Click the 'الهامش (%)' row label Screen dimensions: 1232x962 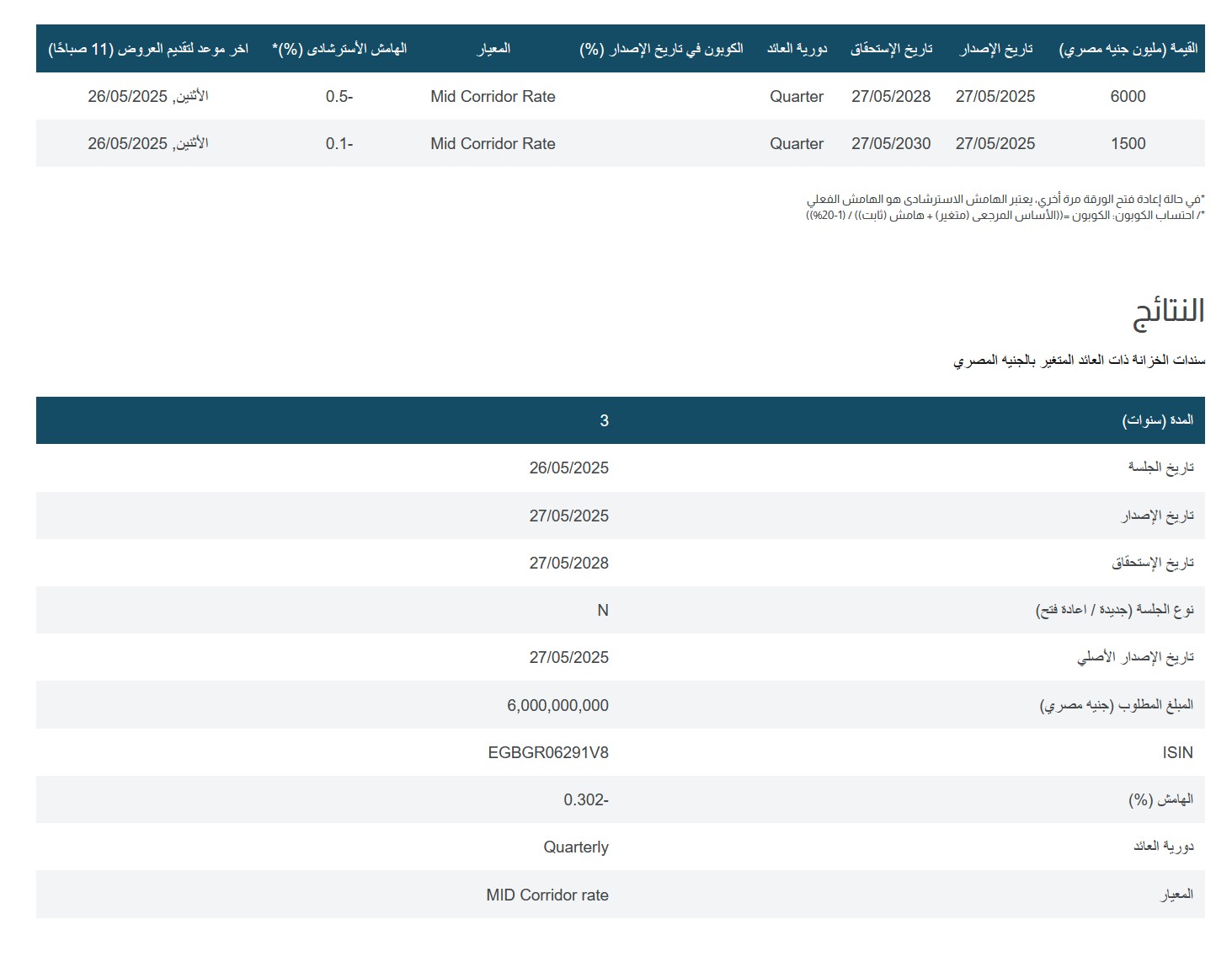pos(1160,799)
